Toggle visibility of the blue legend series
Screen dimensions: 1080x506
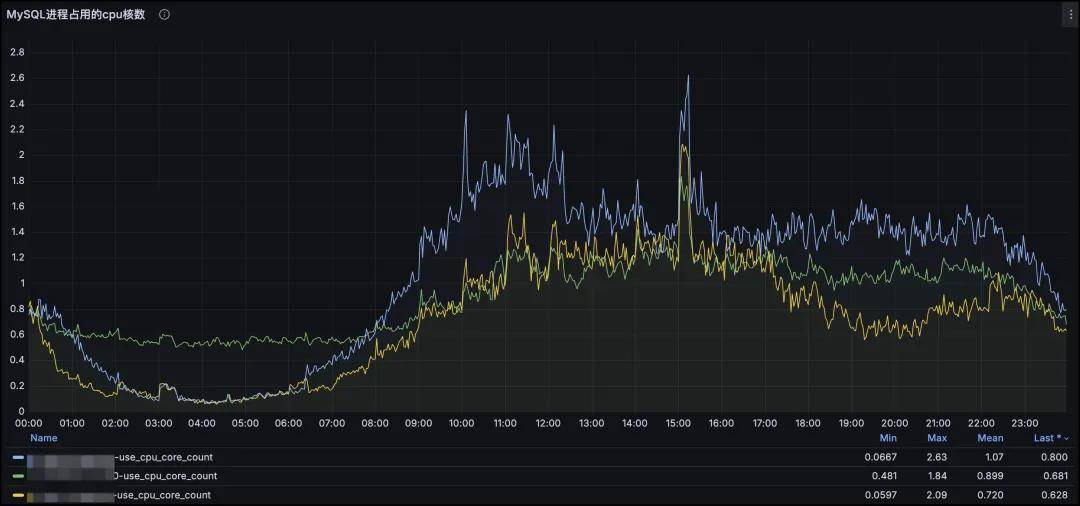pyautogui.click(x=165, y=458)
